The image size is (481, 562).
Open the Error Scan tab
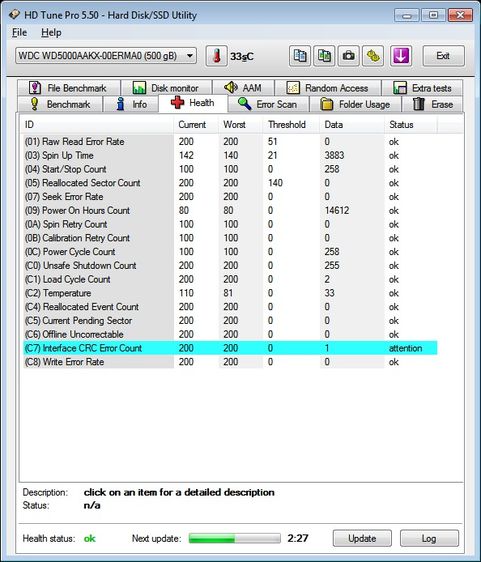[268, 104]
